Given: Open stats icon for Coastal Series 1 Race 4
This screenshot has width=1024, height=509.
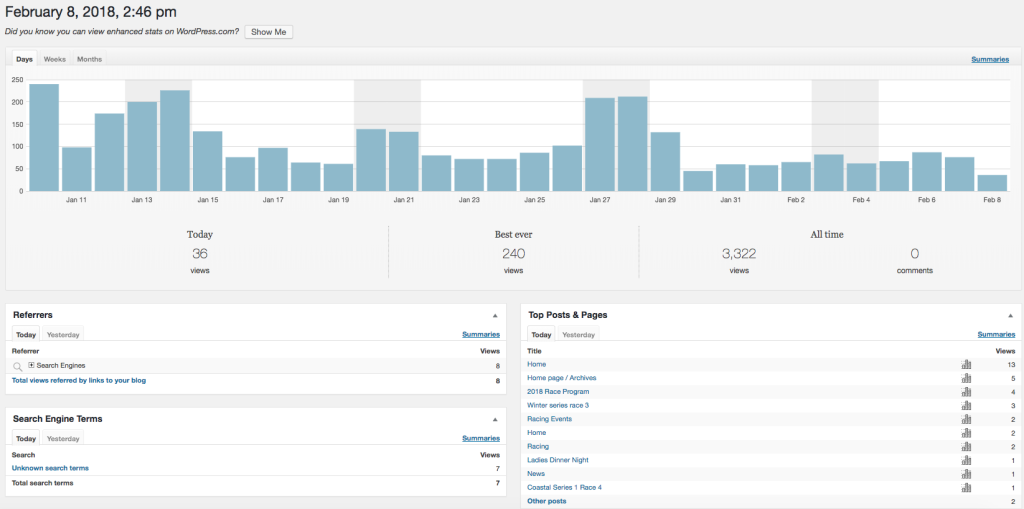Looking at the screenshot, I should click(x=966, y=488).
